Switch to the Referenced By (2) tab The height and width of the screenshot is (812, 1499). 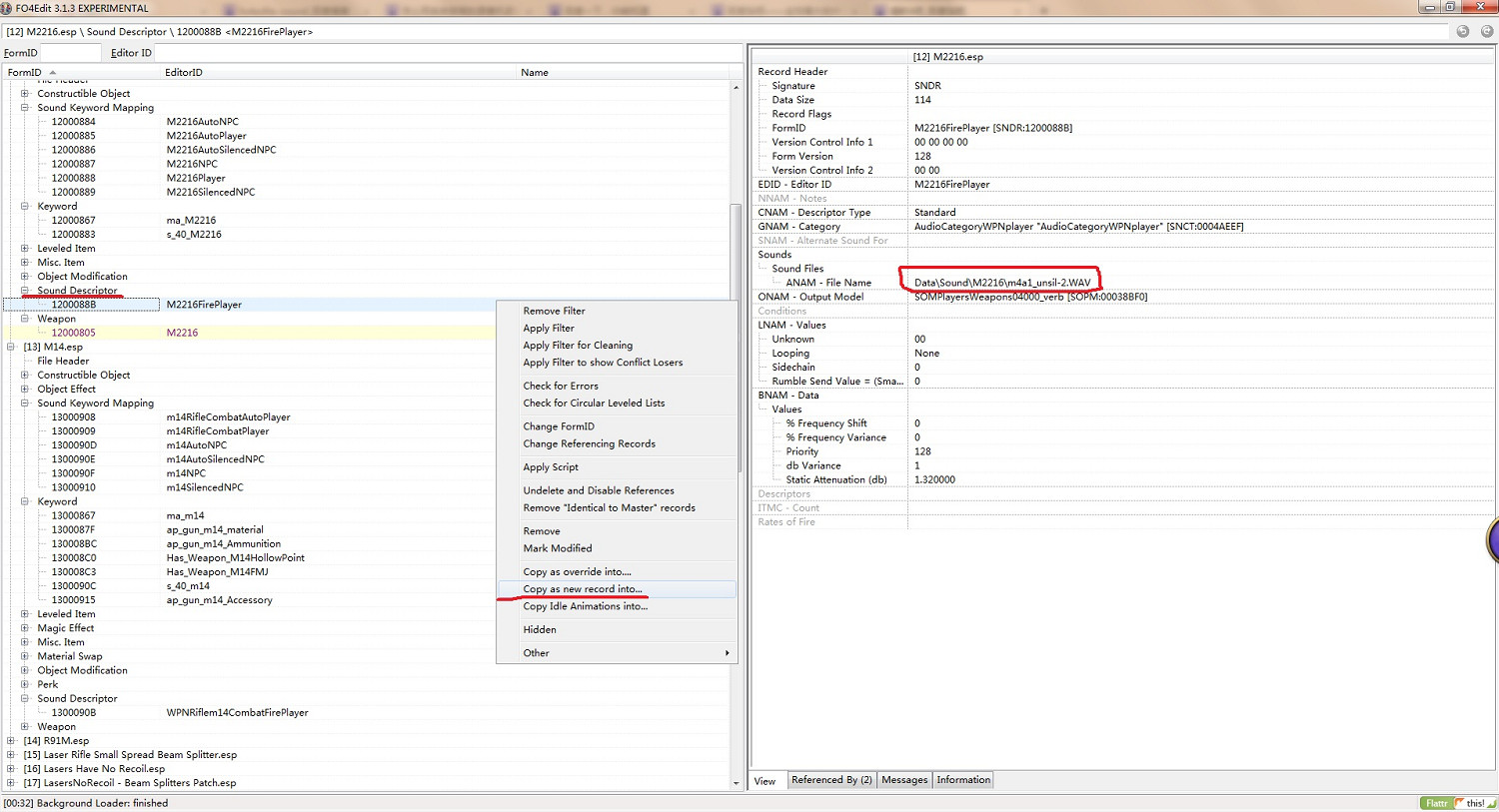831,780
